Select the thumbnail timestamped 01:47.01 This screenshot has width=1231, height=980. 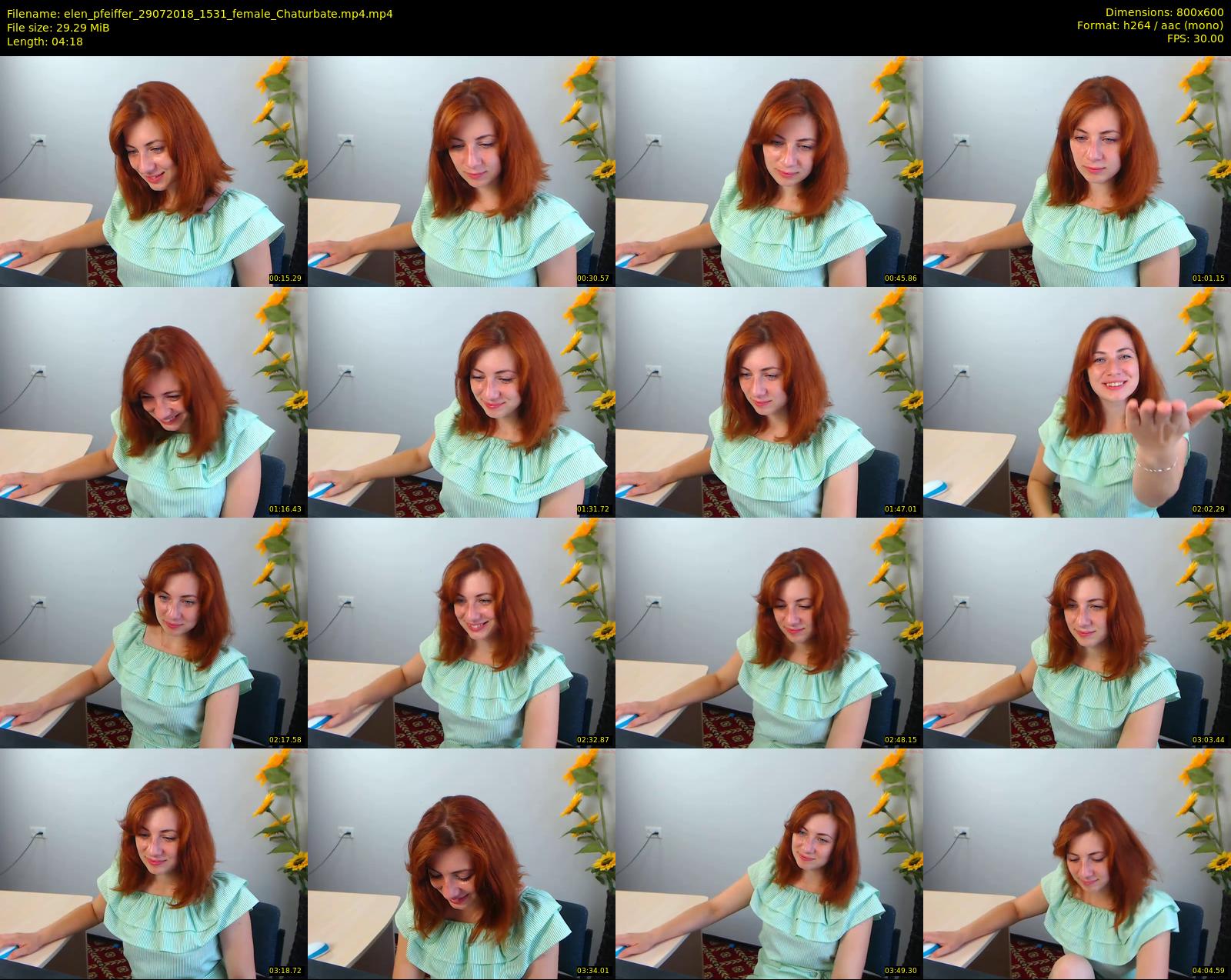[769, 402]
